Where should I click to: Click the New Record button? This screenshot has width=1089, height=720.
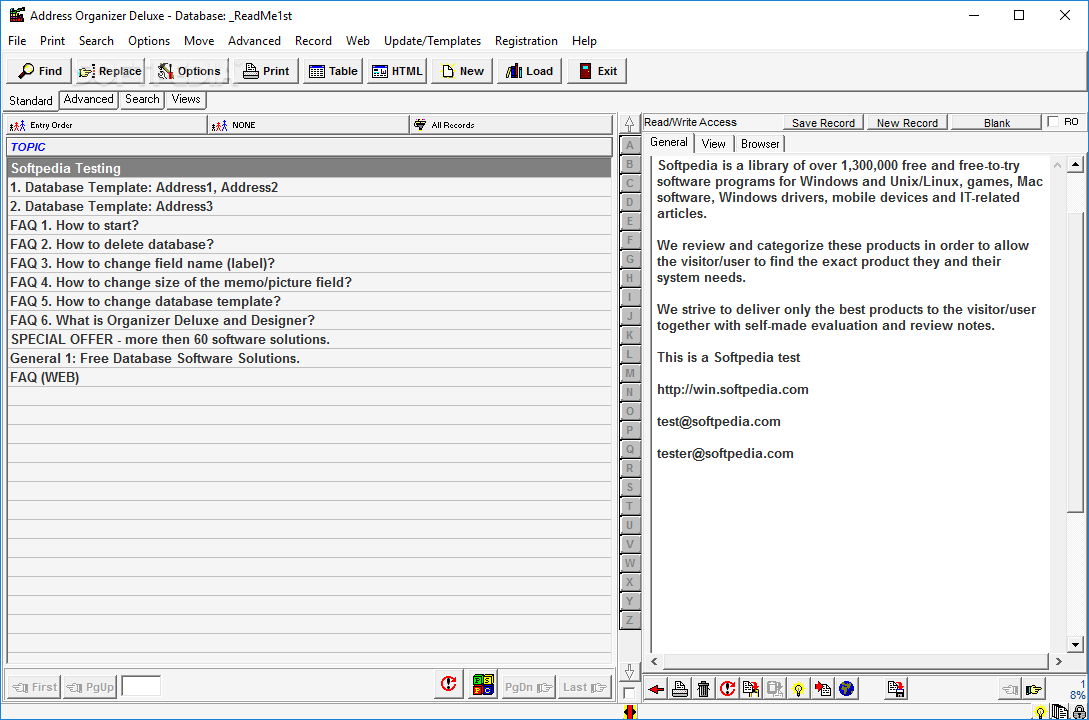(907, 123)
